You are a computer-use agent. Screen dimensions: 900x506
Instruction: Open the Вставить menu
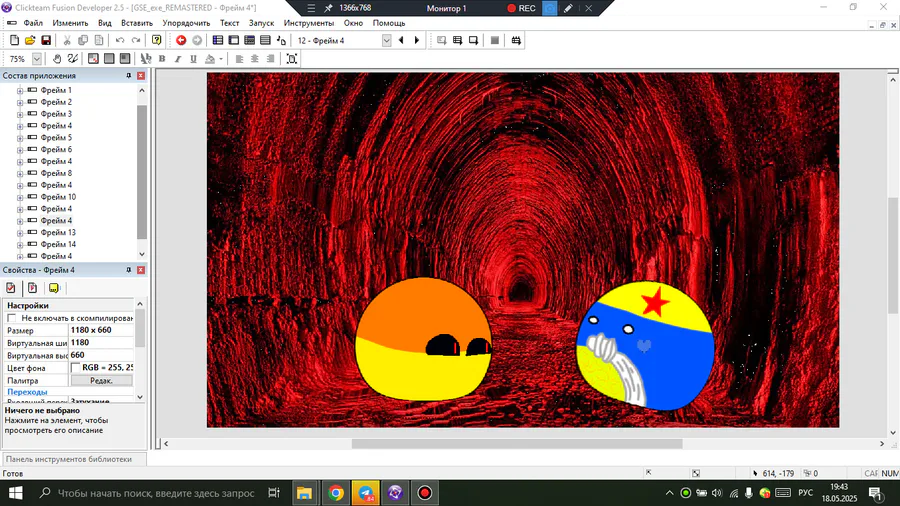137,23
